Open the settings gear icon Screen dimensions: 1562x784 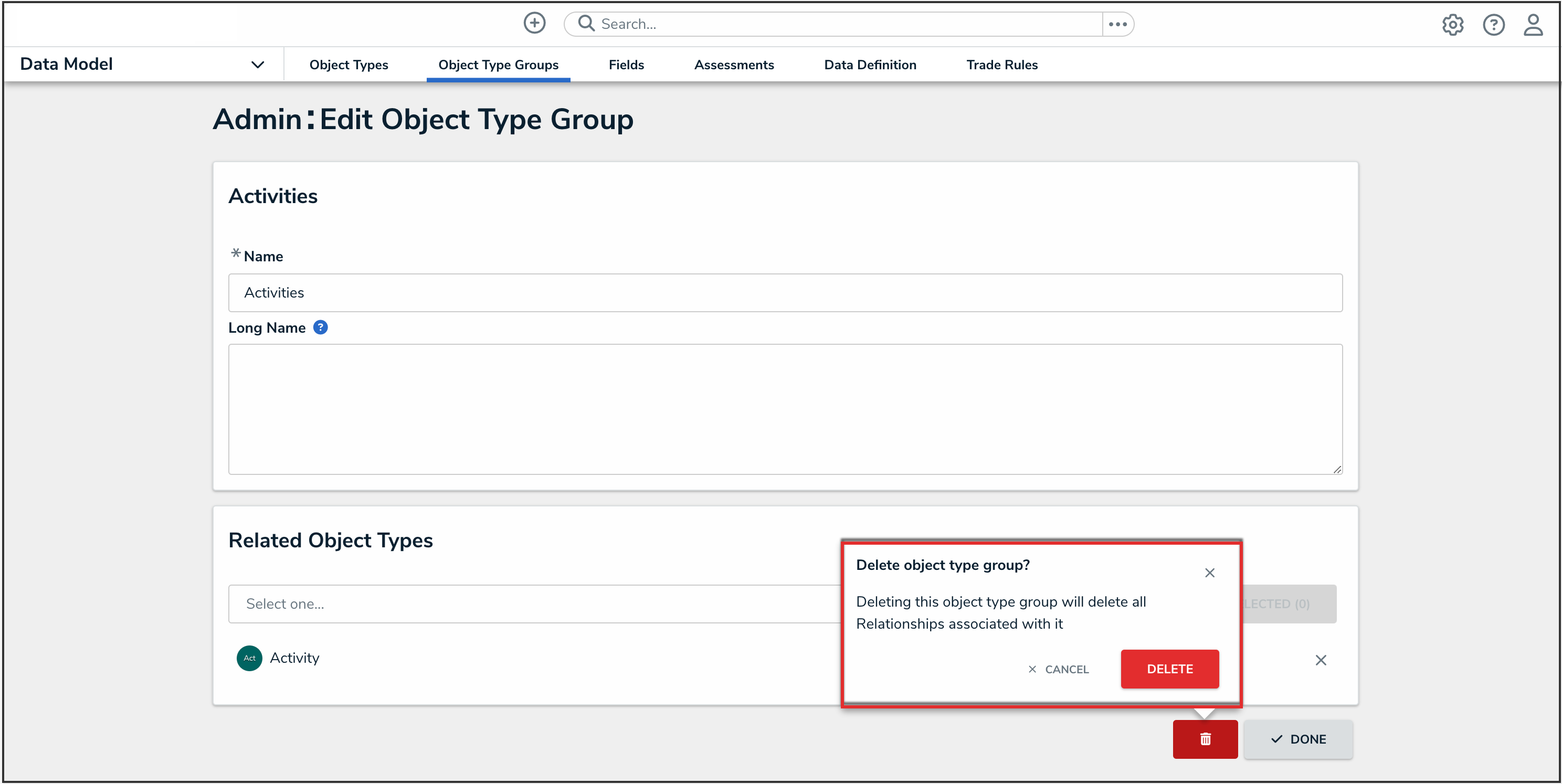point(1452,25)
